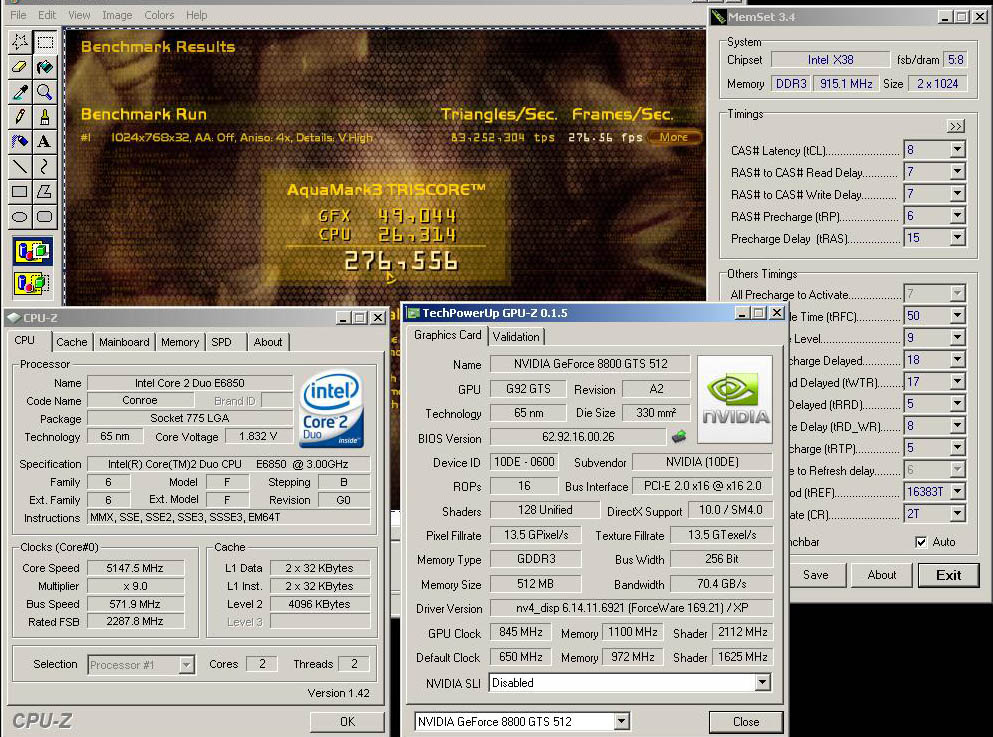
Task: Select the rectangular Select tool in Paint
Action: 44,42
